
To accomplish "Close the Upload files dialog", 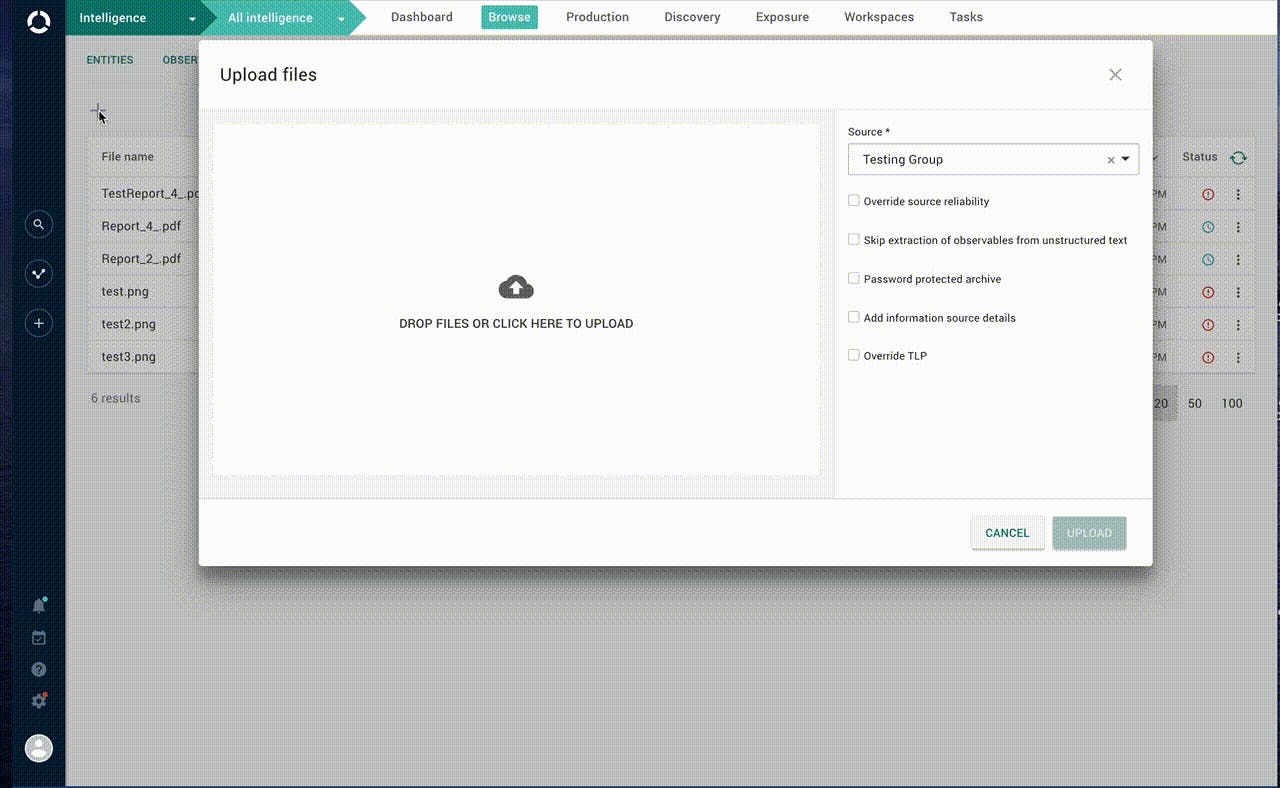I will pyautogui.click(x=1116, y=74).
